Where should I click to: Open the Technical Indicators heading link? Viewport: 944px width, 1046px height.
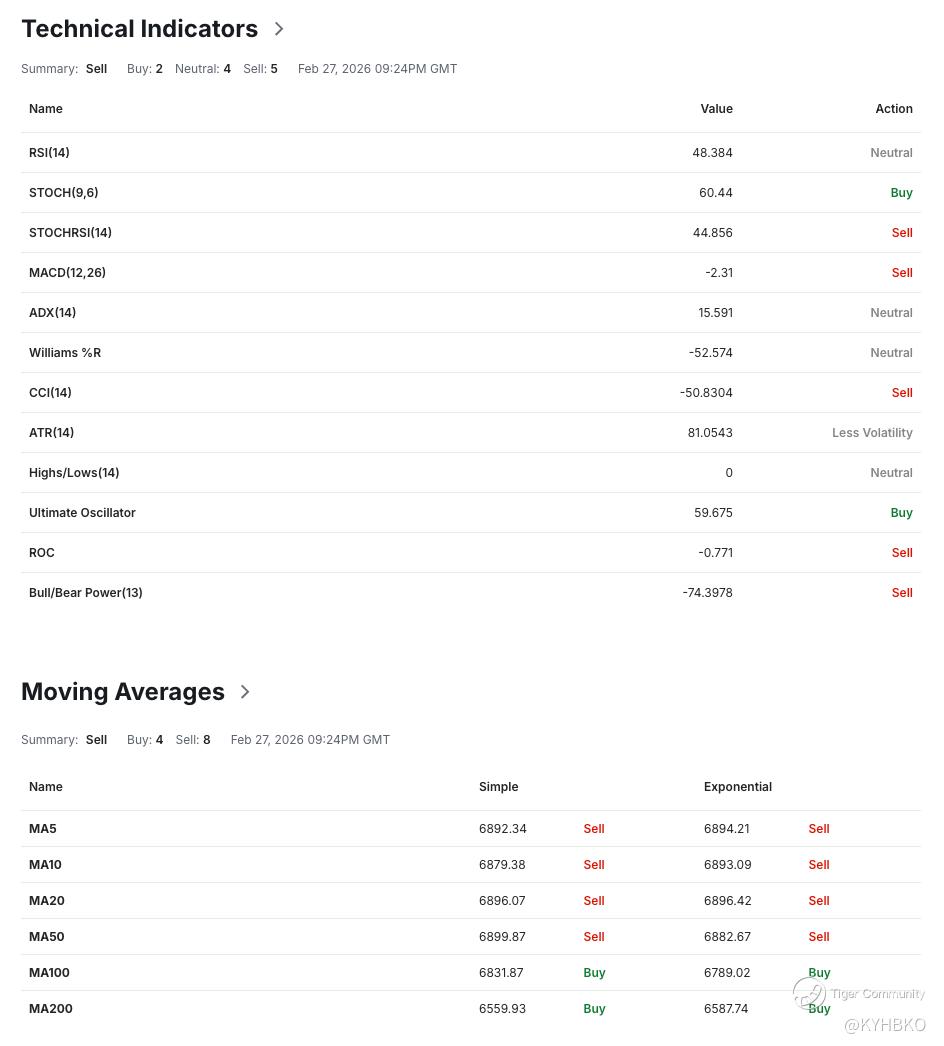139,29
